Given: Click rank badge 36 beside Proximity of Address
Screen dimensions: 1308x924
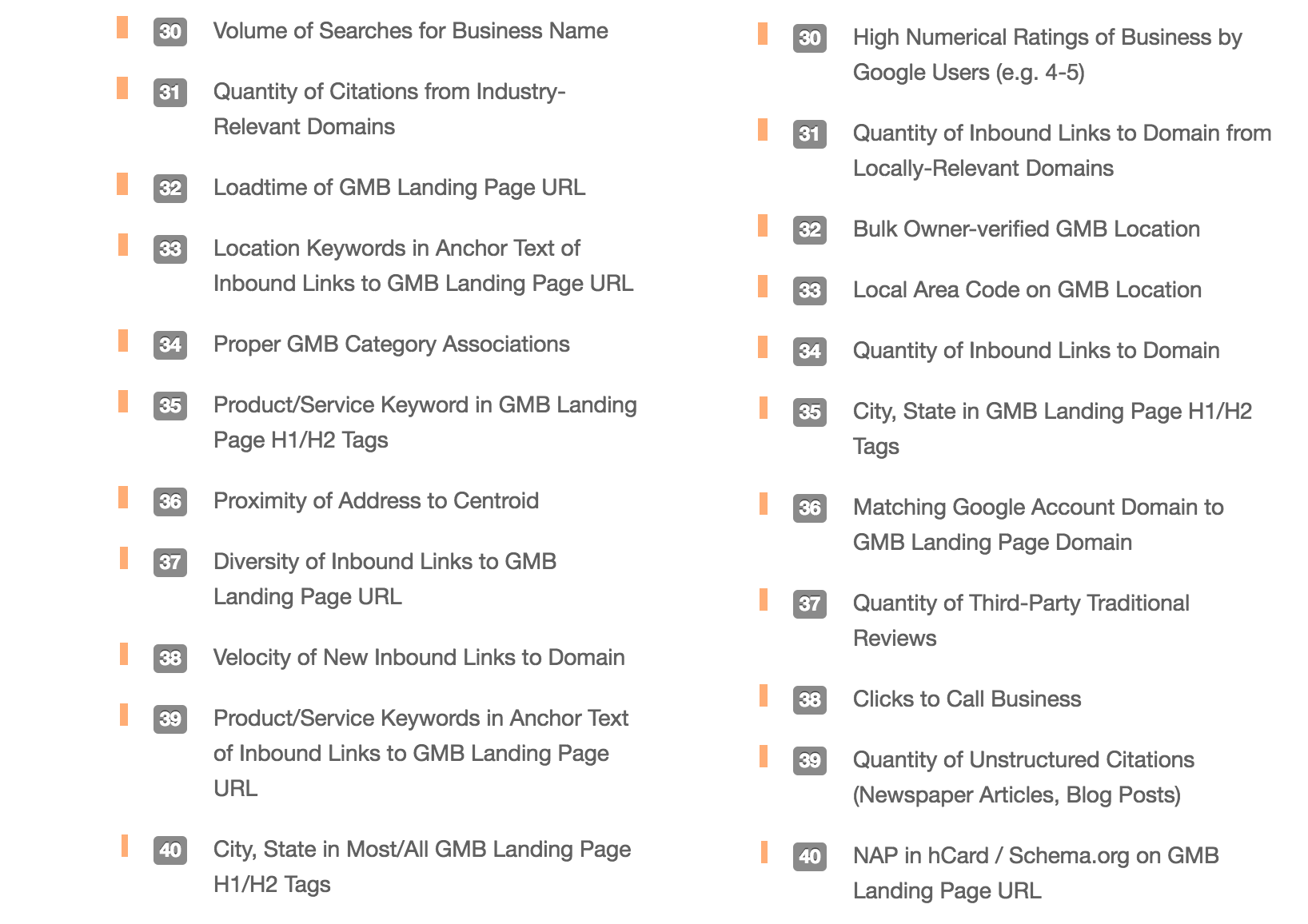Looking at the screenshot, I should point(170,502).
